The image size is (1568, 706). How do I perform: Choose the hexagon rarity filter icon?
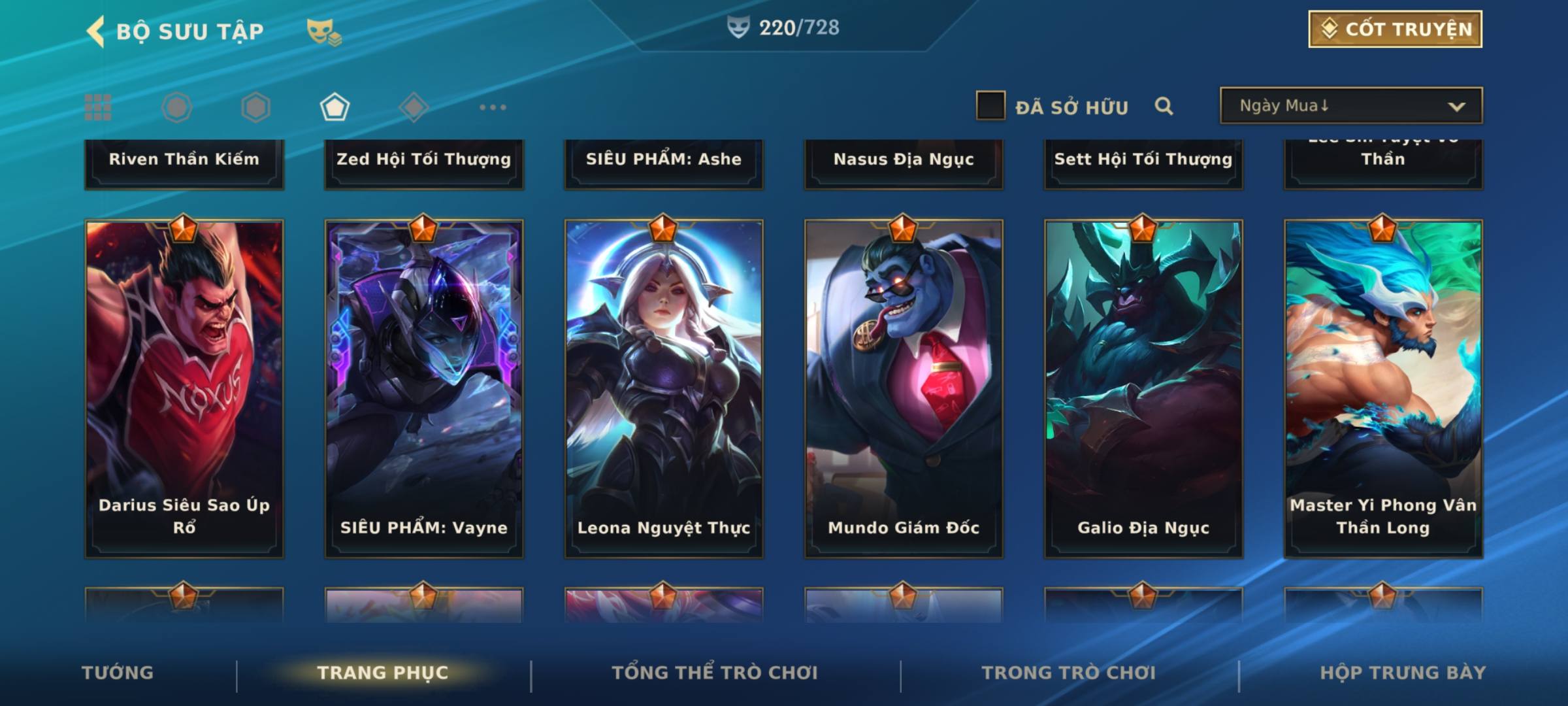(x=255, y=107)
